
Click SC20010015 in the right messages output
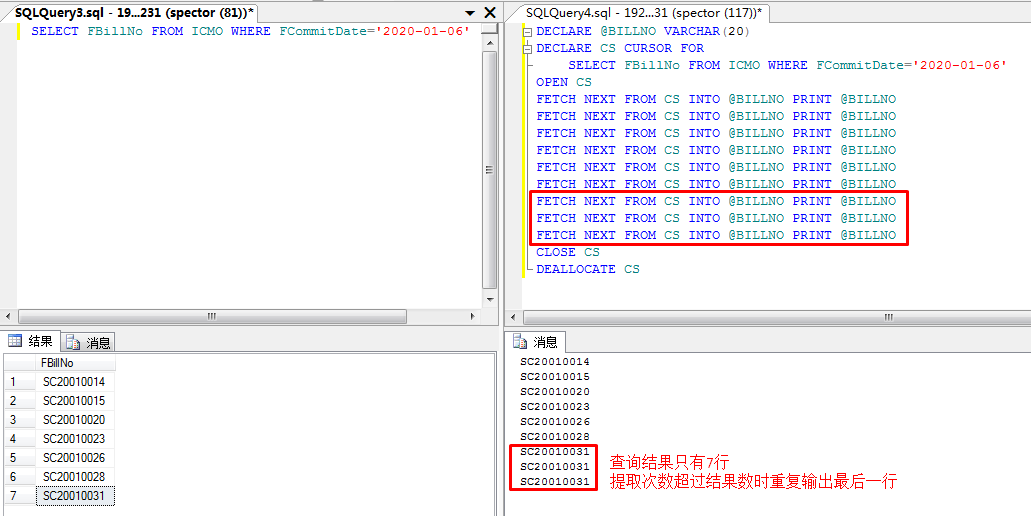pyautogui.click(x=555, y=377)
